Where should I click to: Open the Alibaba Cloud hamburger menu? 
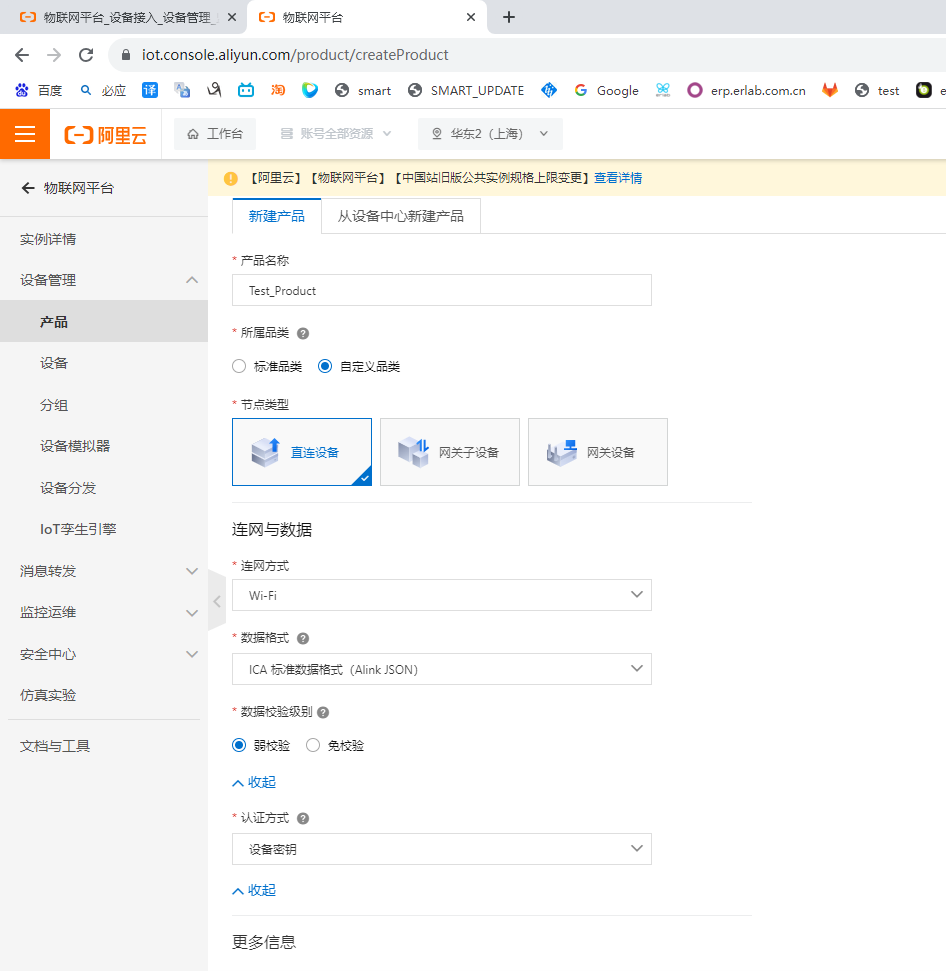pyautogui.click(x=25, y=134)
